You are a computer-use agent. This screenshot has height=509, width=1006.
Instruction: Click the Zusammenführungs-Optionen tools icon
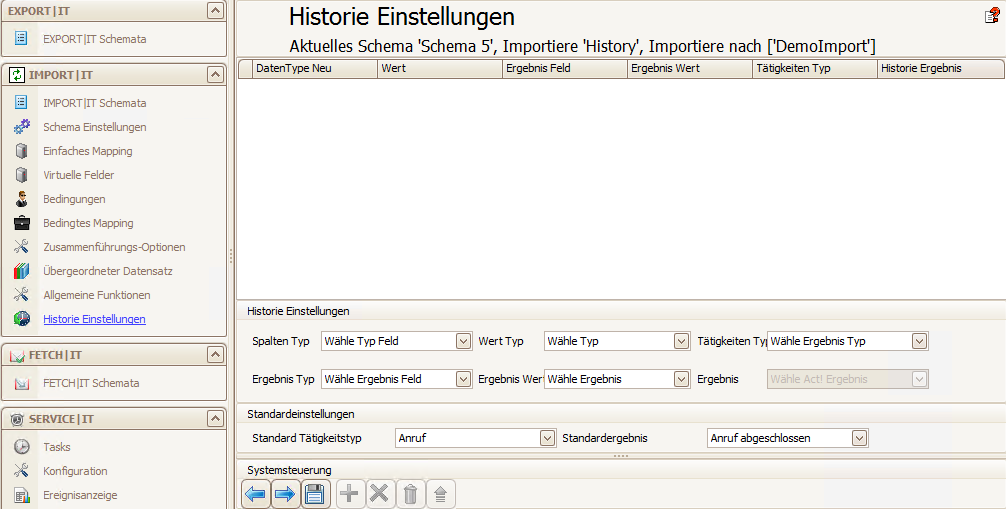21,246
